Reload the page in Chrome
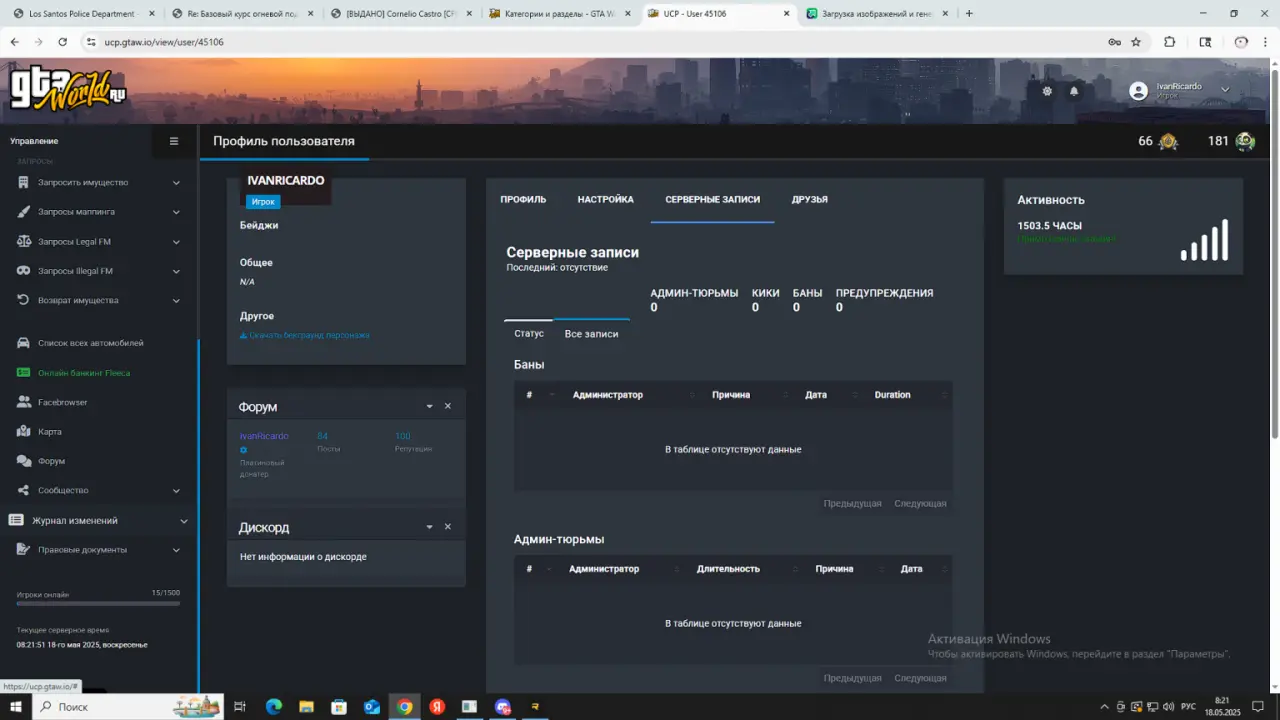 click(x=63, y=42)
